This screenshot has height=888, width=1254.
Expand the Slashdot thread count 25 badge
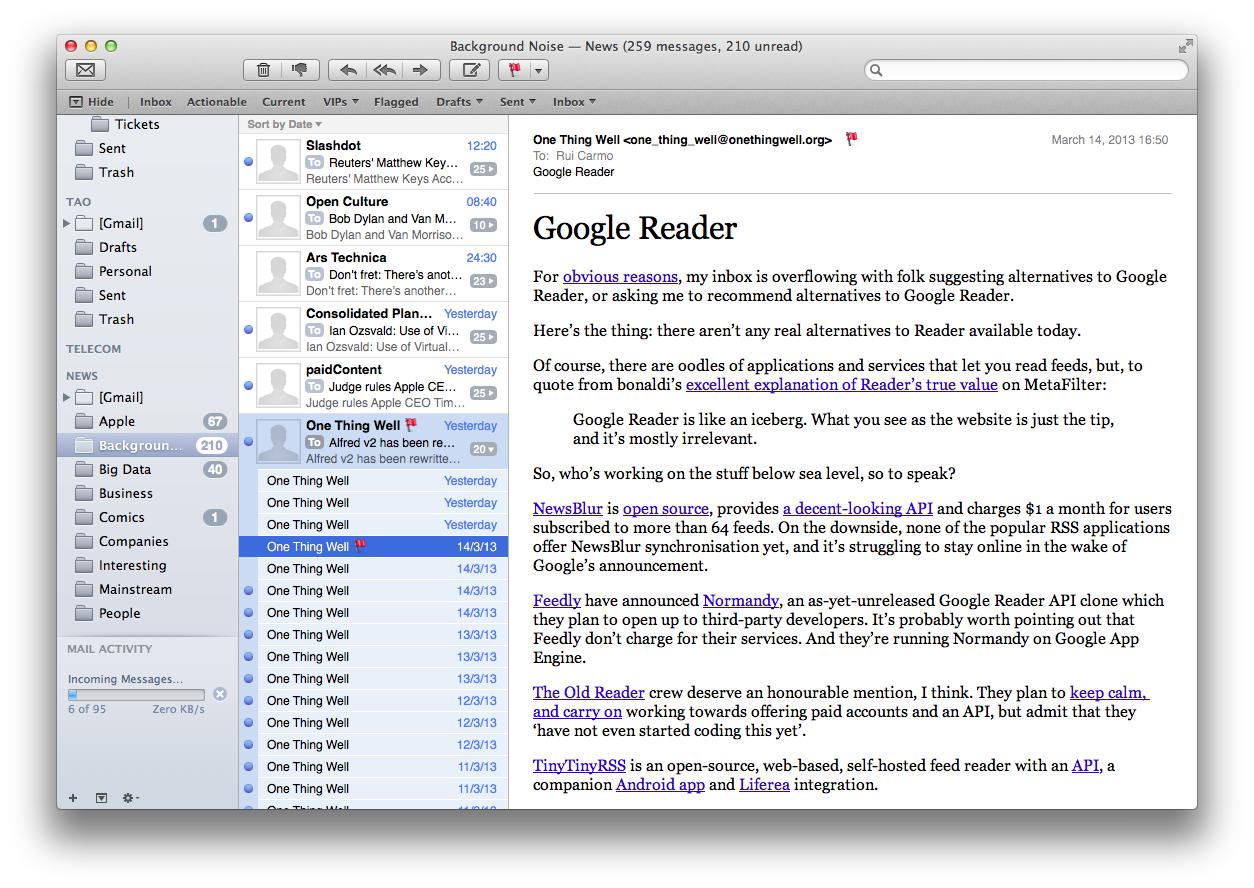(x=484, y=169)
